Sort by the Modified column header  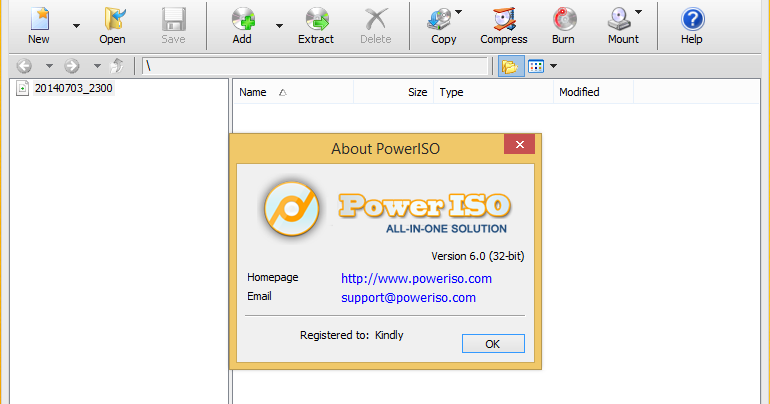[x=593, y=92]
